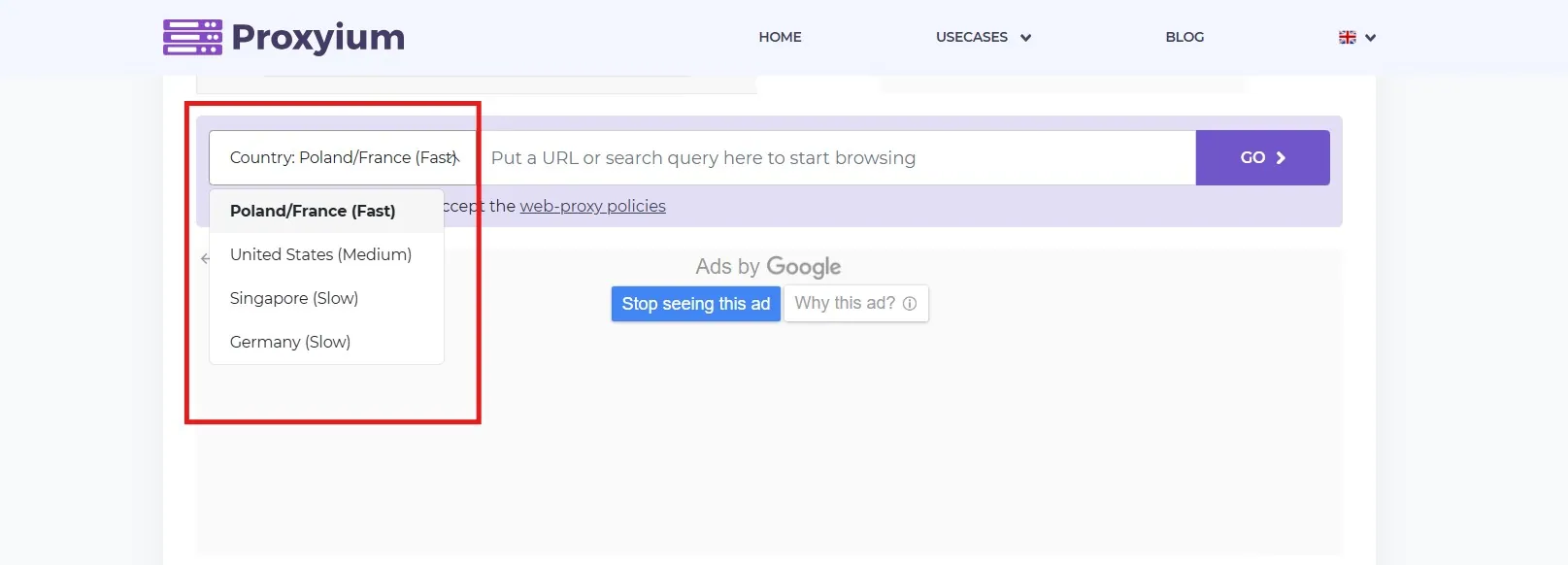
Task: Open the BLOG page
Action: coord(1184,37)
